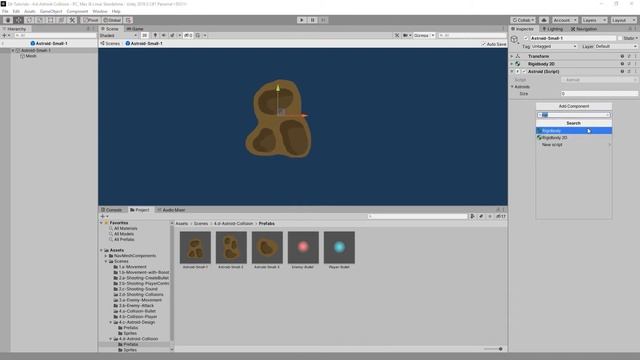Select the Enemy Bullet prefab thumbnail
Image resolution: width=640 pixels, height=360 pixels.
pyautogui.click(x=303, y=247)
